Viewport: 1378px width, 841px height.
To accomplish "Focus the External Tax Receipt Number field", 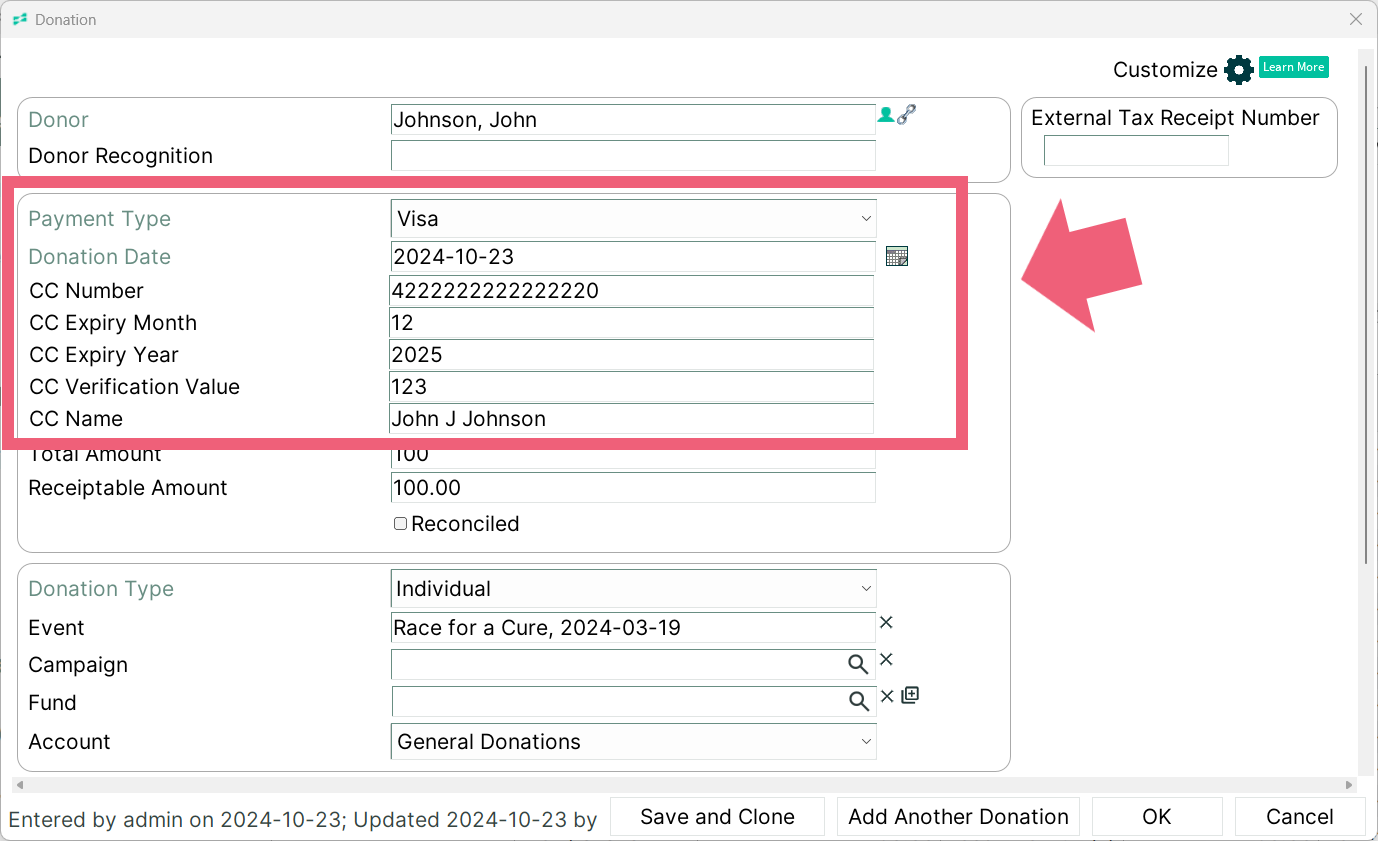I will click(x=1136, y=150).
